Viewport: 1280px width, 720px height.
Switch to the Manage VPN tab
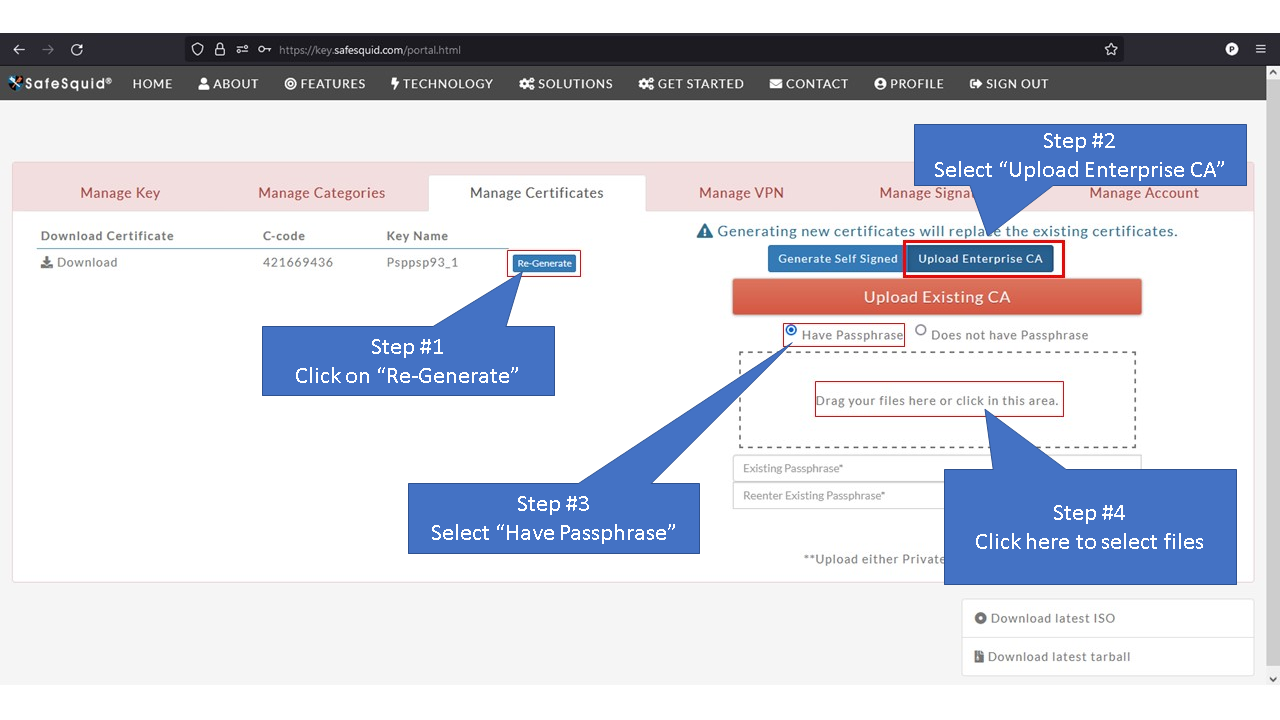(741, 192)
